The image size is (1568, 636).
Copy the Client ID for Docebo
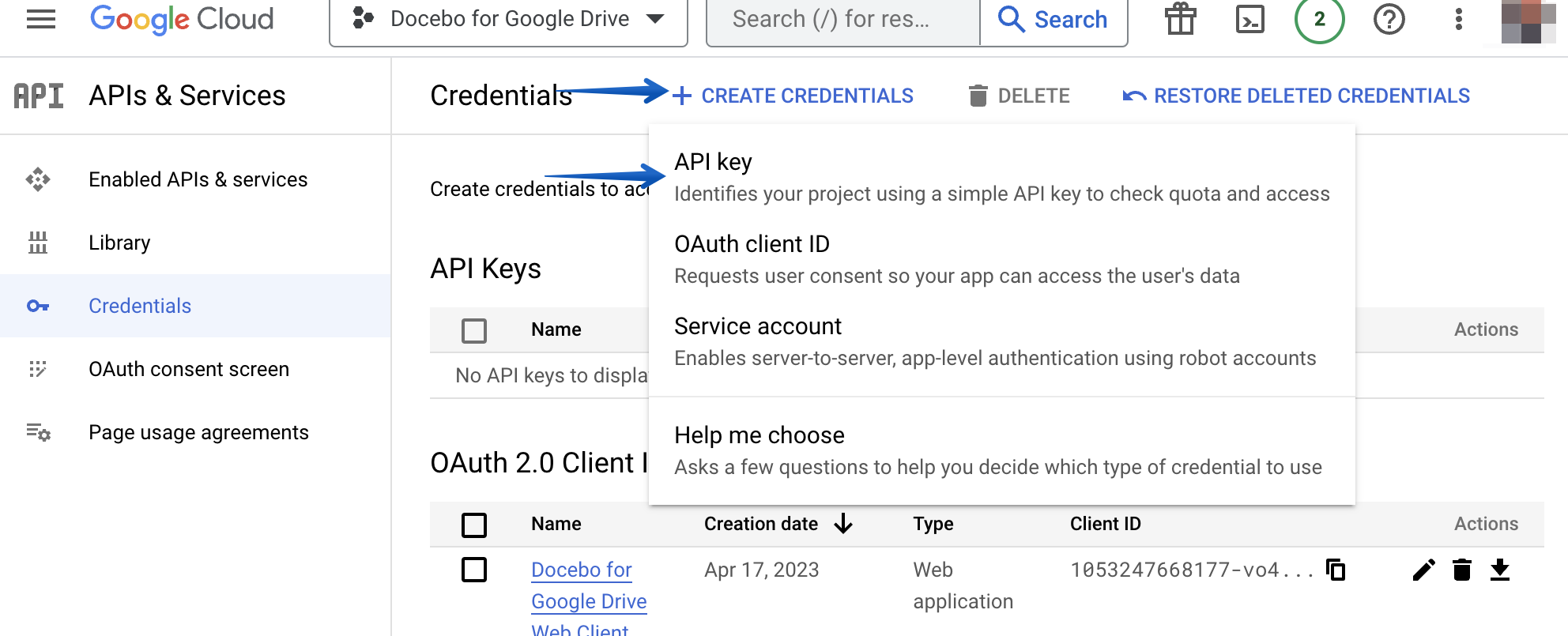pyautogui.click(x=1336, y=570)
